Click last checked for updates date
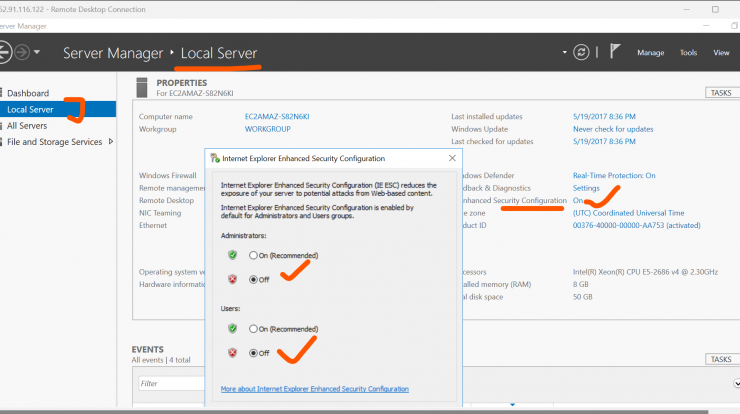This screenshot has height=414, width=740. click(604, 141)
